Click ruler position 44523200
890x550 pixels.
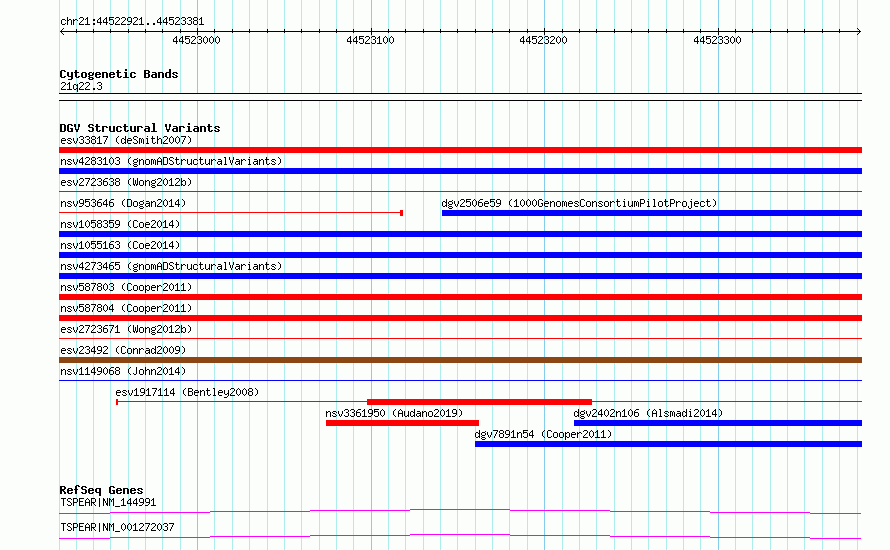[x=543, y=40]
